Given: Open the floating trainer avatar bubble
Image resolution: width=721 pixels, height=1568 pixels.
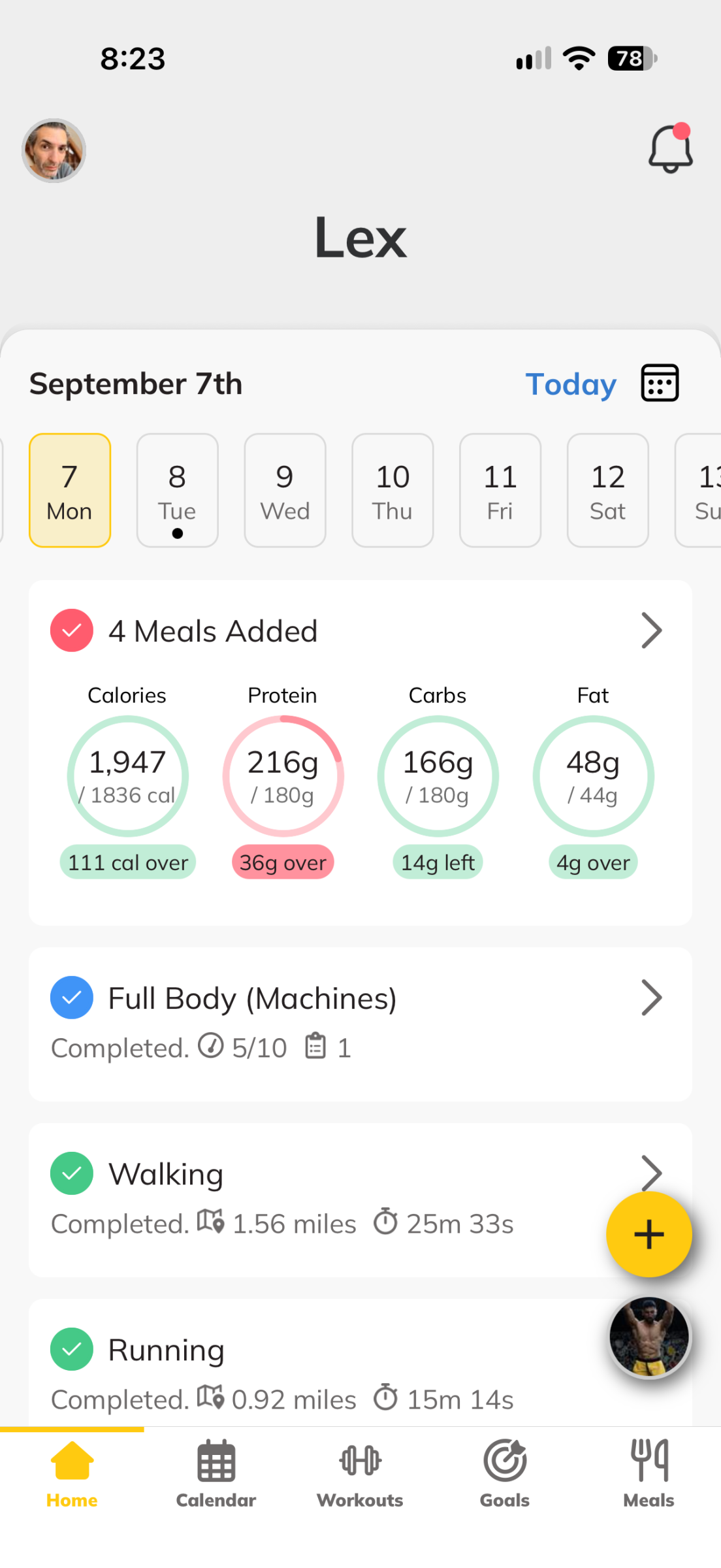Looking at the screenshot, I should click(x=649, y=1337).
